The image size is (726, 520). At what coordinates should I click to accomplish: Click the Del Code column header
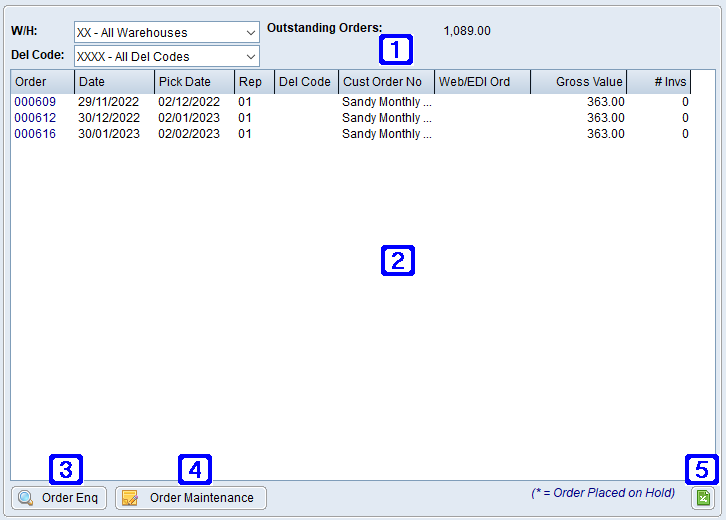pyautogui.click(x=307, y=82)
